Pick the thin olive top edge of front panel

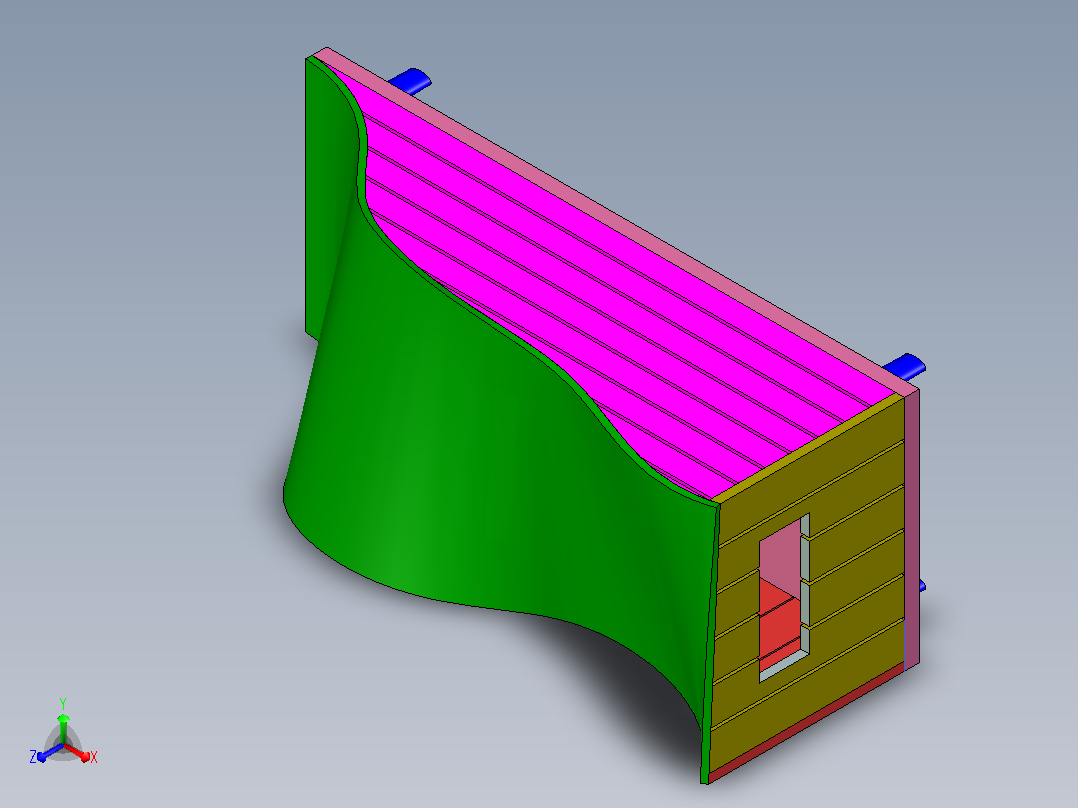(x=806, y=447)
